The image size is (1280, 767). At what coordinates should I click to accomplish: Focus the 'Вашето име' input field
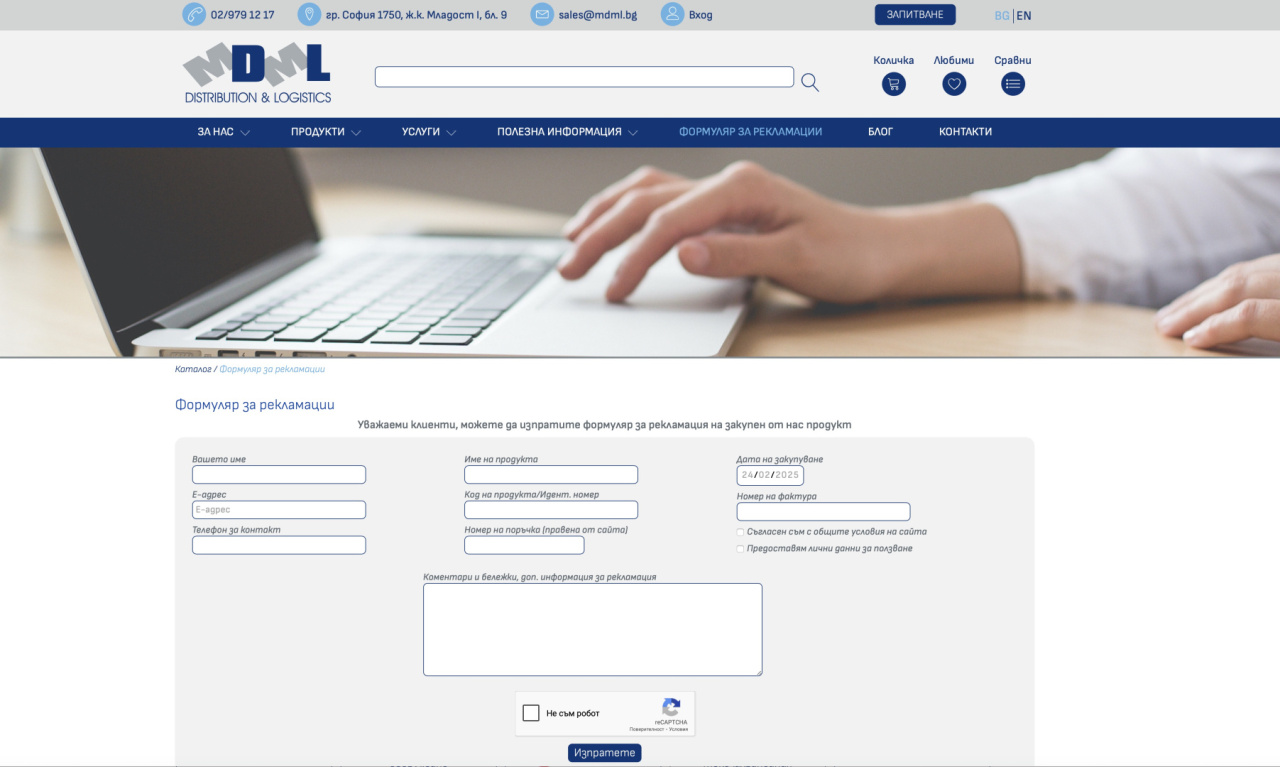pos(279,475)
